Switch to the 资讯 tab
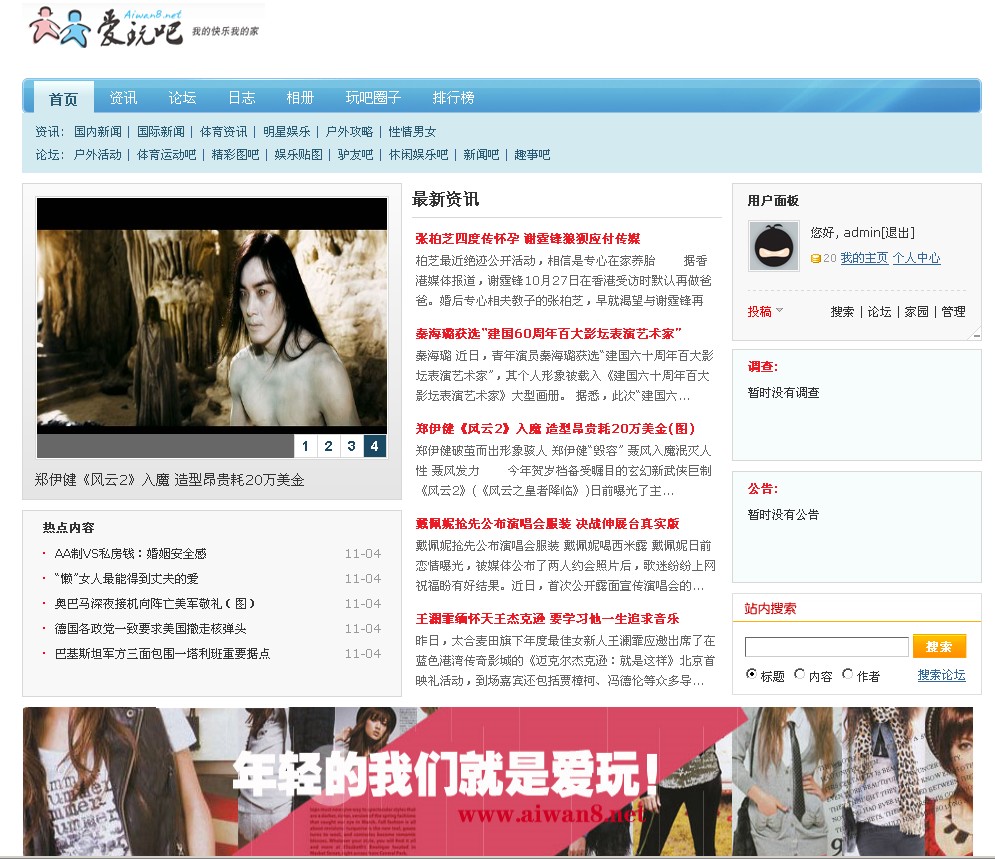This screenshot has width=995, height=859. pos(123,98)
